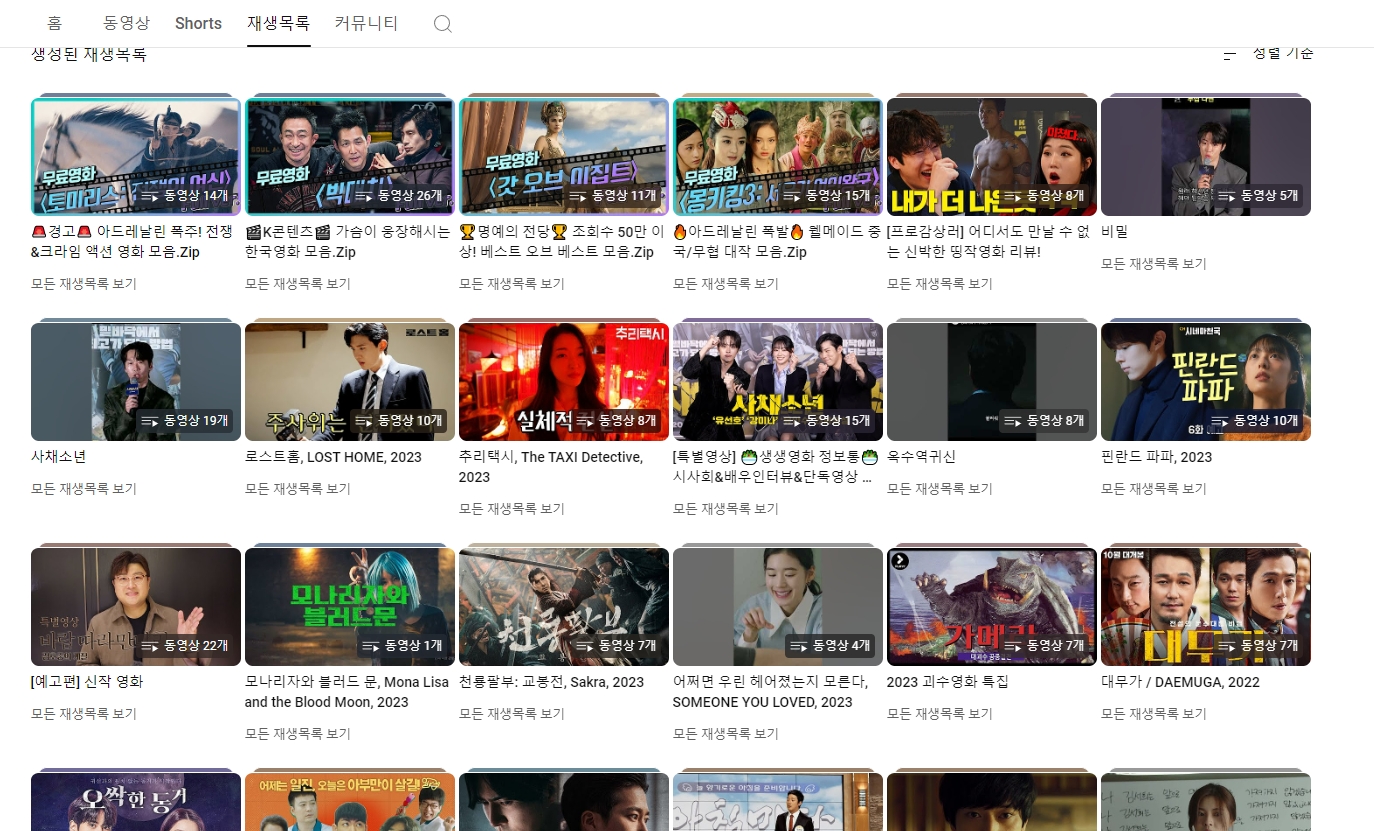Open the [프로감상러] 띵작영화 리뷰 title
The image size is (1374, 831).
click(988, 242)
